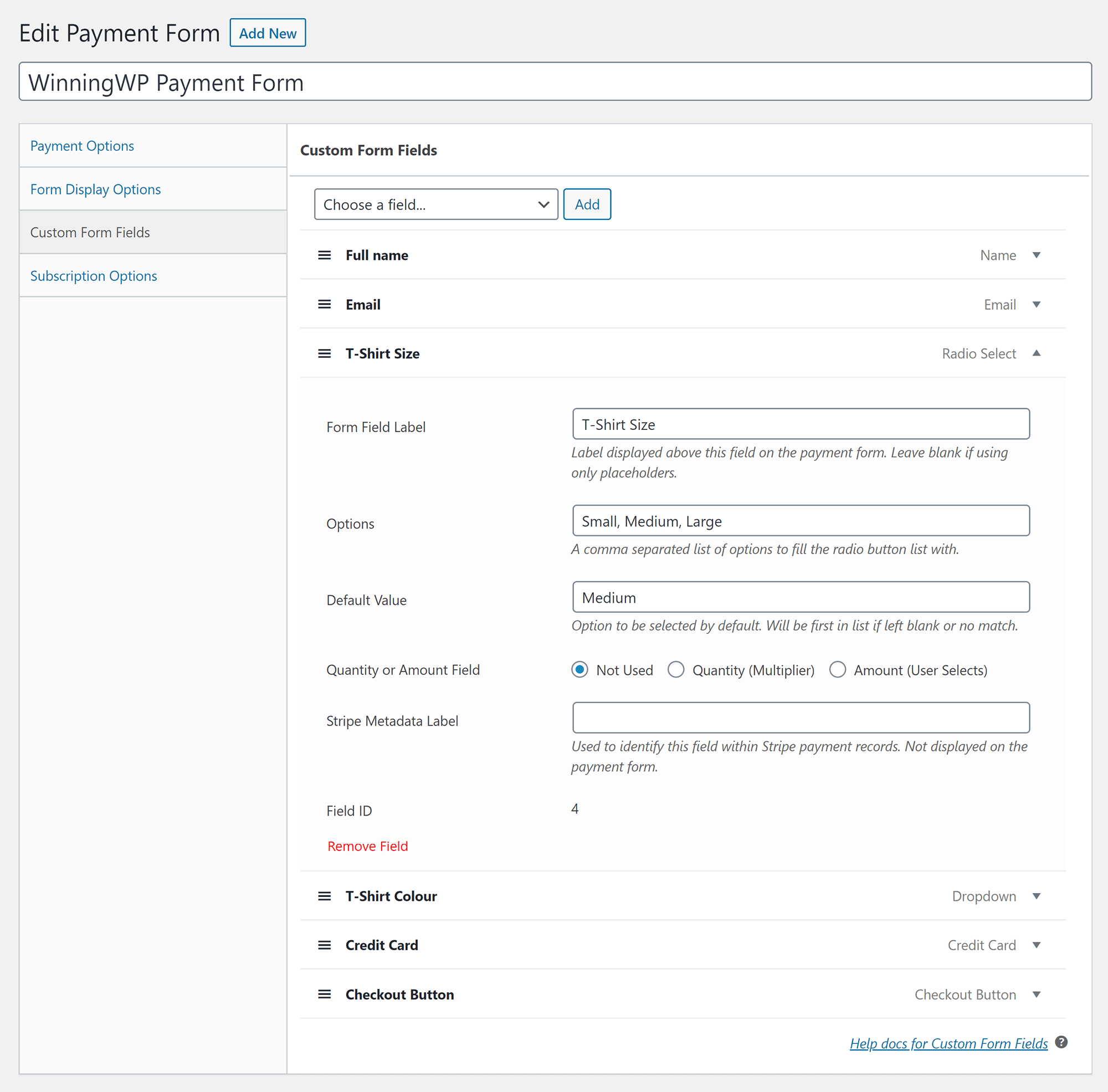Collapse the T-Shirt Size field expander

[x=1038, y=353]
